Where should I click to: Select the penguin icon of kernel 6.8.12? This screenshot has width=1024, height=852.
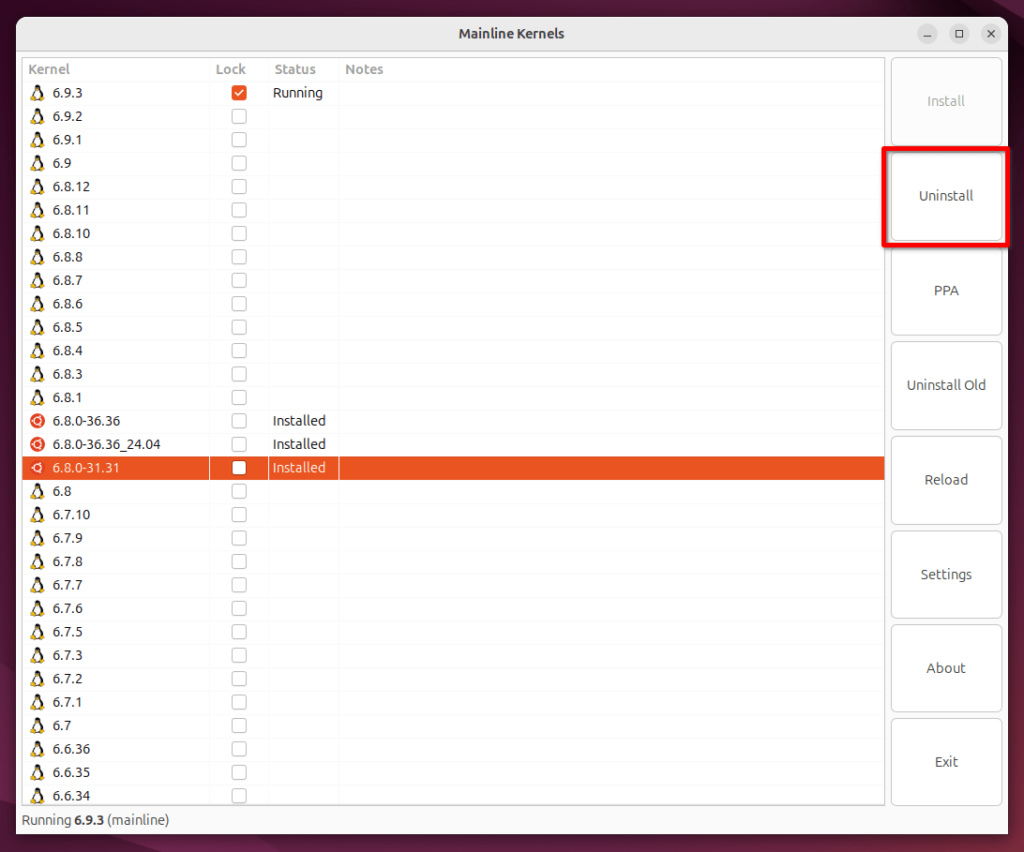click(37, 187)
